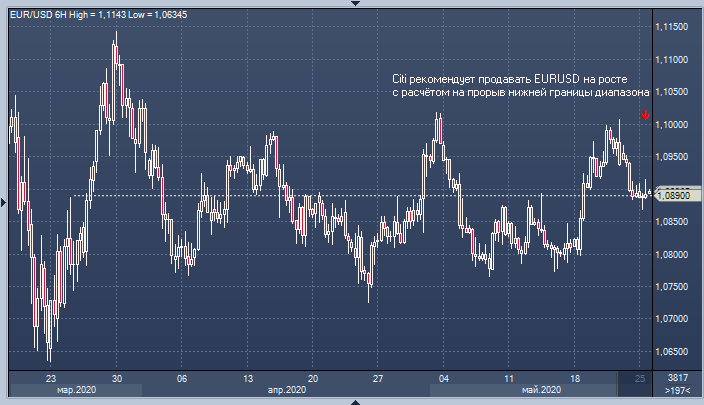Click the date 18 on time axis
The width and height of the screenshot is (704, 405).
574,379
